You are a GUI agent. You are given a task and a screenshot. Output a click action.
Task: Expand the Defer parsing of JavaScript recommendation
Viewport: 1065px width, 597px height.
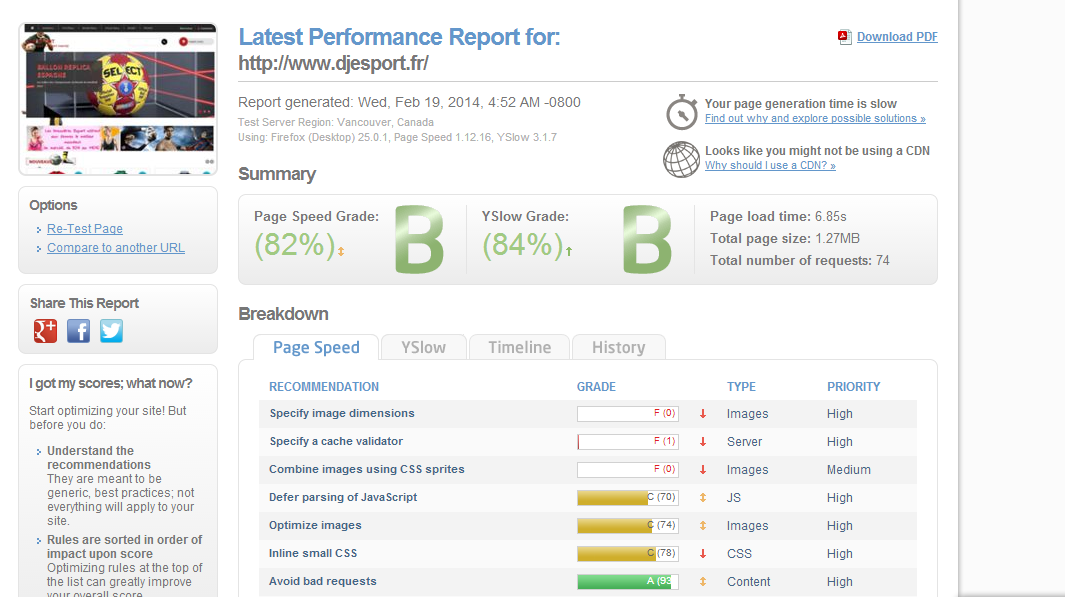pos(343,497)
